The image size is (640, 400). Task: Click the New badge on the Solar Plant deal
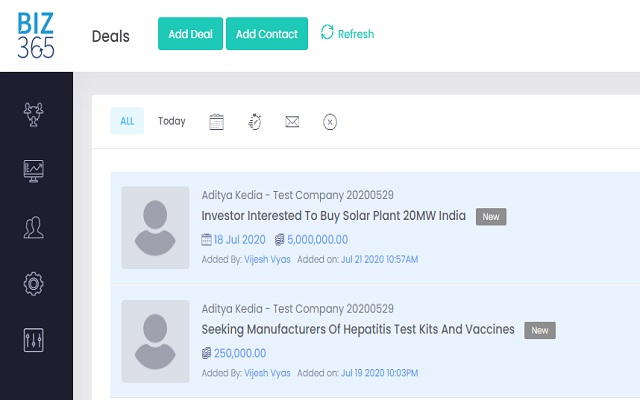point(491,217)
